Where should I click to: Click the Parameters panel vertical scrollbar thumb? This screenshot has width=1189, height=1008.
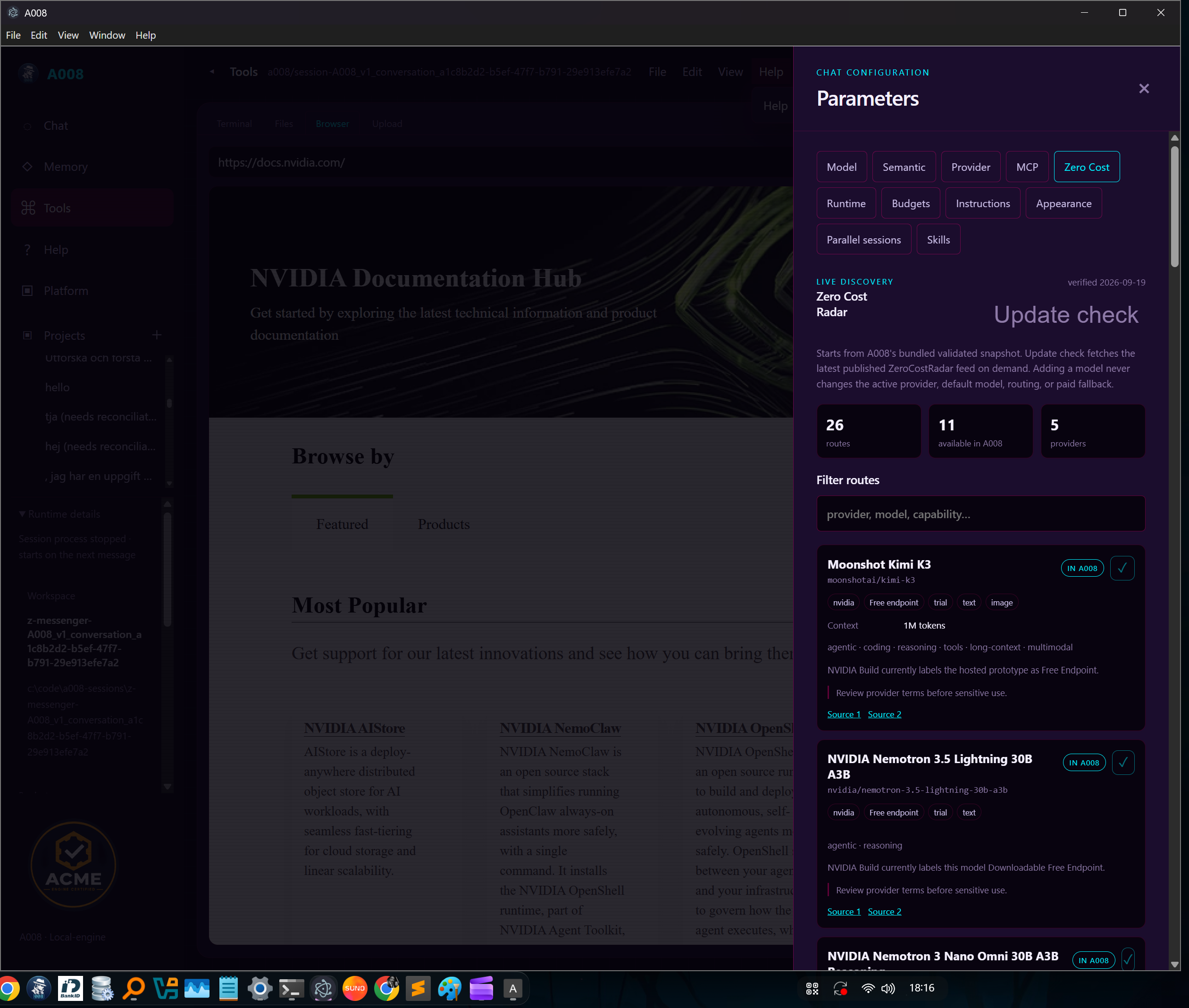coord(1175,207)
